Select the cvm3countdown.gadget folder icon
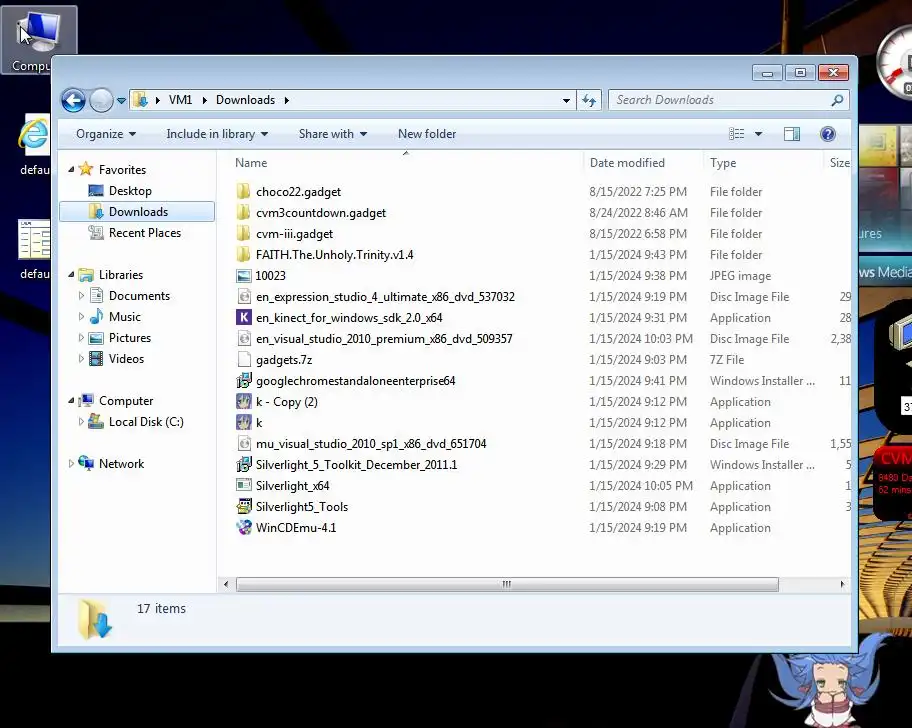Screen dimensions: 912x728 pos(244,212)
